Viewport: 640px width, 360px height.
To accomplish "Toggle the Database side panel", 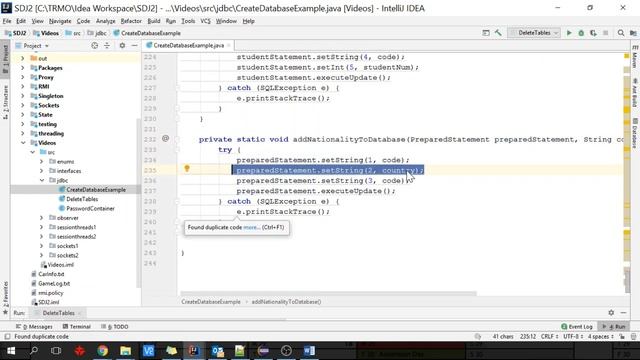I will 635,133.
